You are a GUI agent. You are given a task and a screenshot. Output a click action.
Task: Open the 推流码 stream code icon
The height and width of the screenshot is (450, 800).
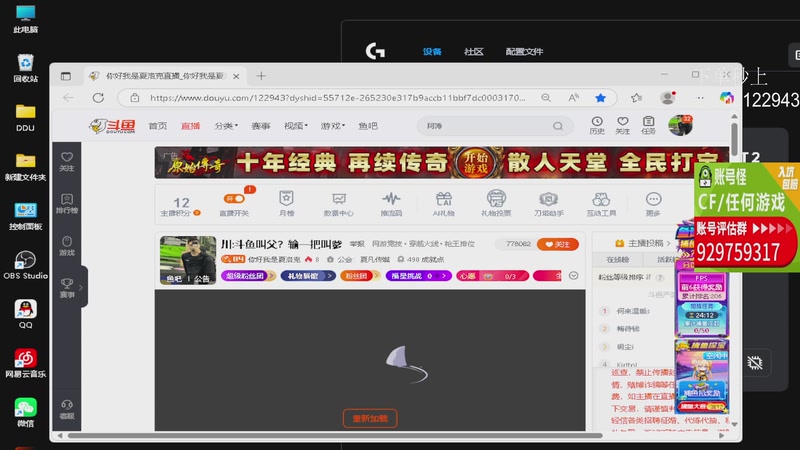[x=391, y=203]
